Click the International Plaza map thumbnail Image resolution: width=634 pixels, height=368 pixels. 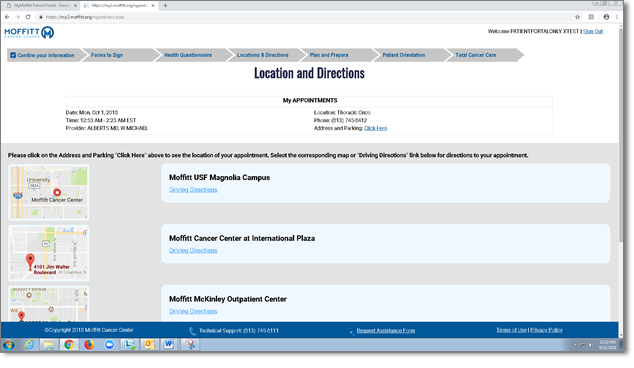(x=49, y=253)
